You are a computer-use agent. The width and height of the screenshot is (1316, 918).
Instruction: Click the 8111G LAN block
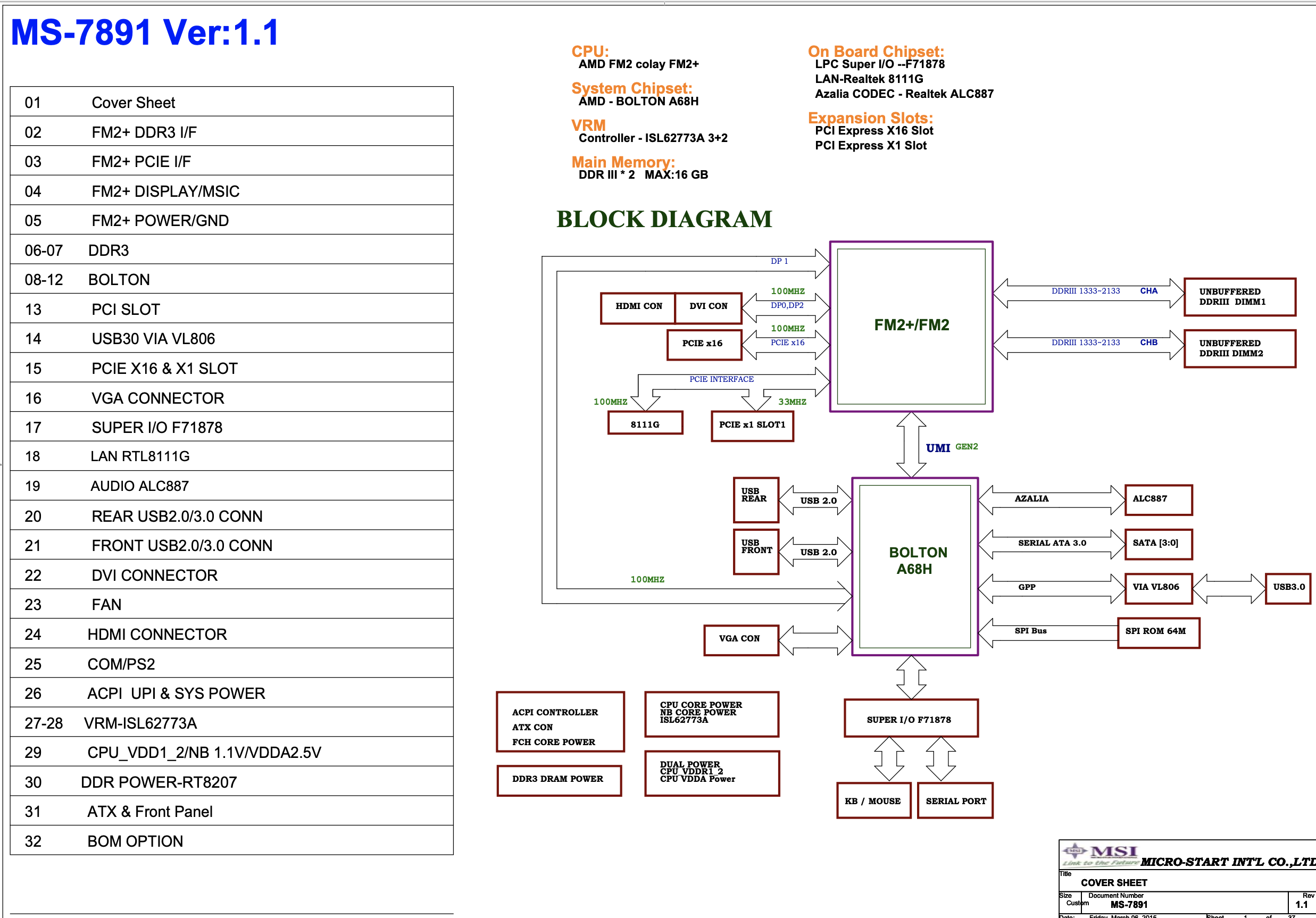pyautogui.click(x=645, y=423)
